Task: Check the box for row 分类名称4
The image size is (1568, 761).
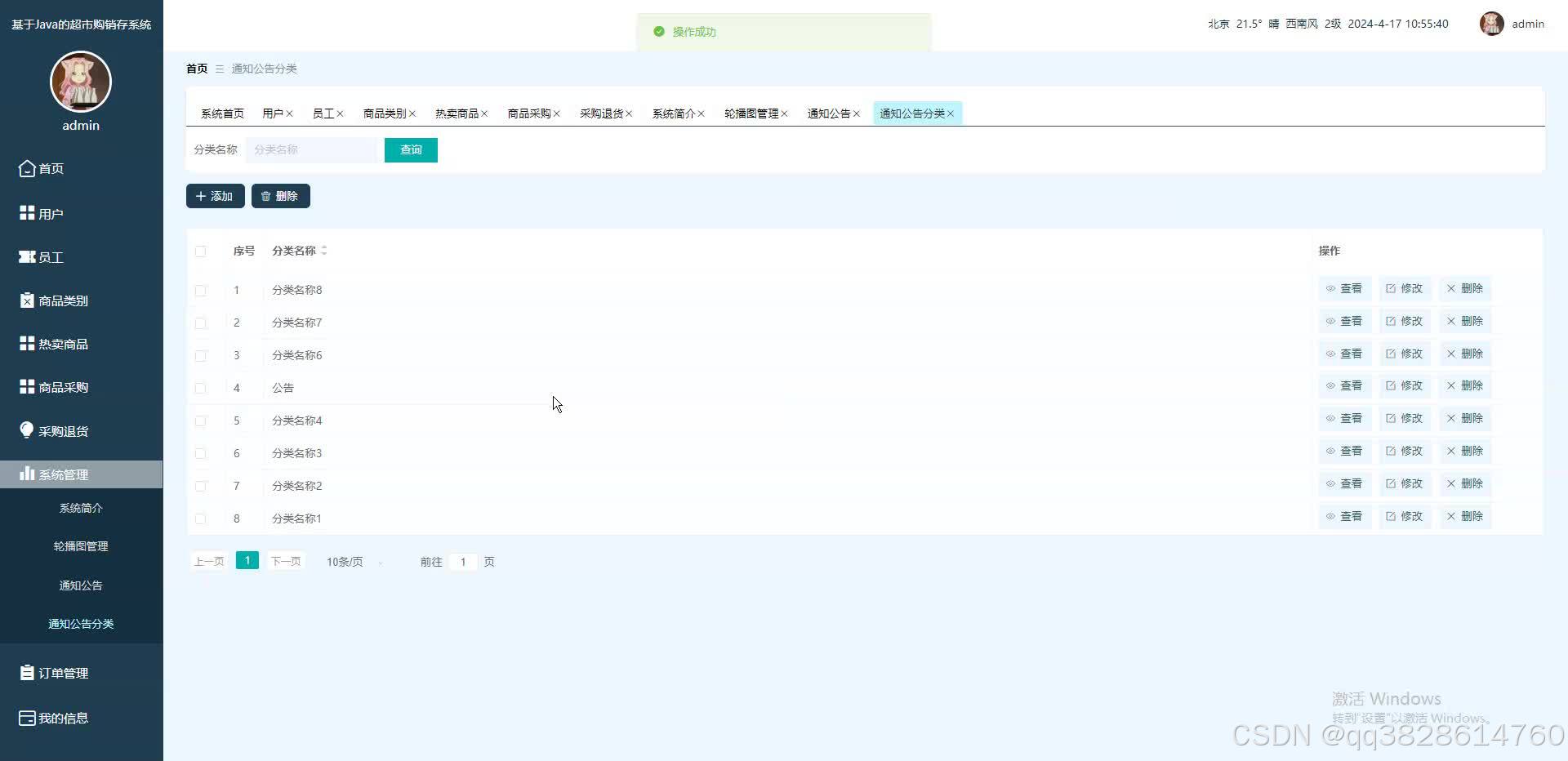Action: (200, 421)
